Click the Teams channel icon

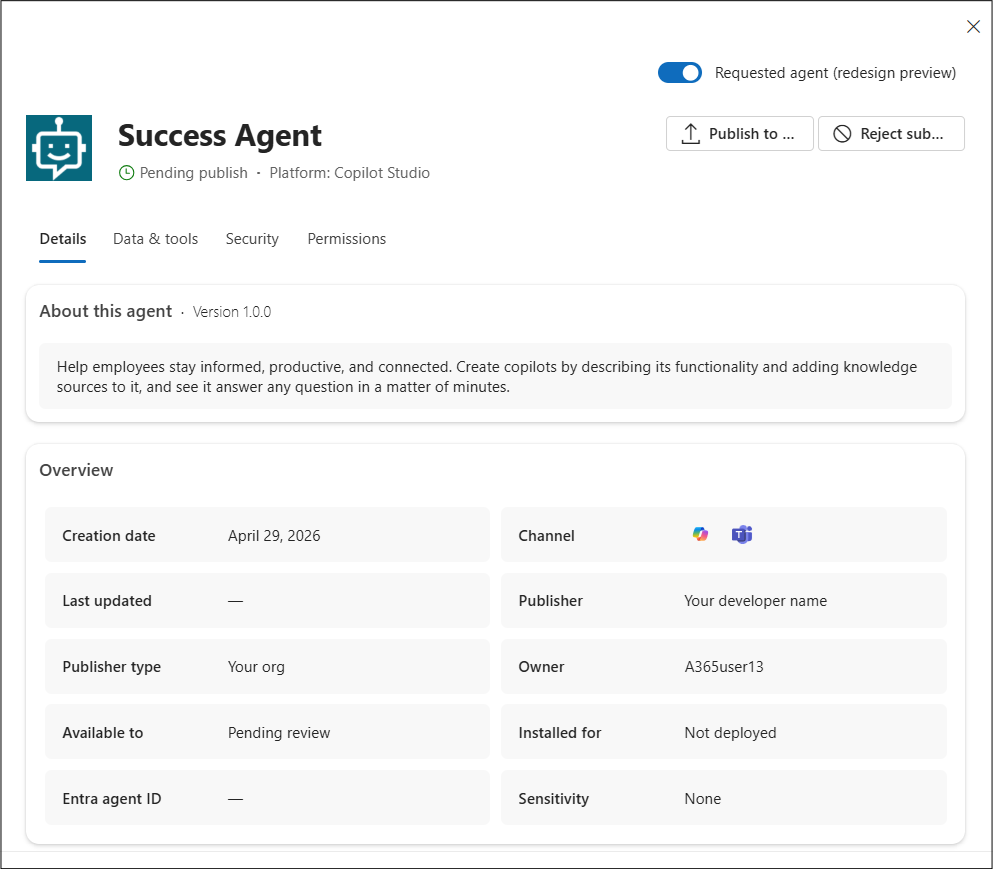pyautogui.click(x=742, y=535)
